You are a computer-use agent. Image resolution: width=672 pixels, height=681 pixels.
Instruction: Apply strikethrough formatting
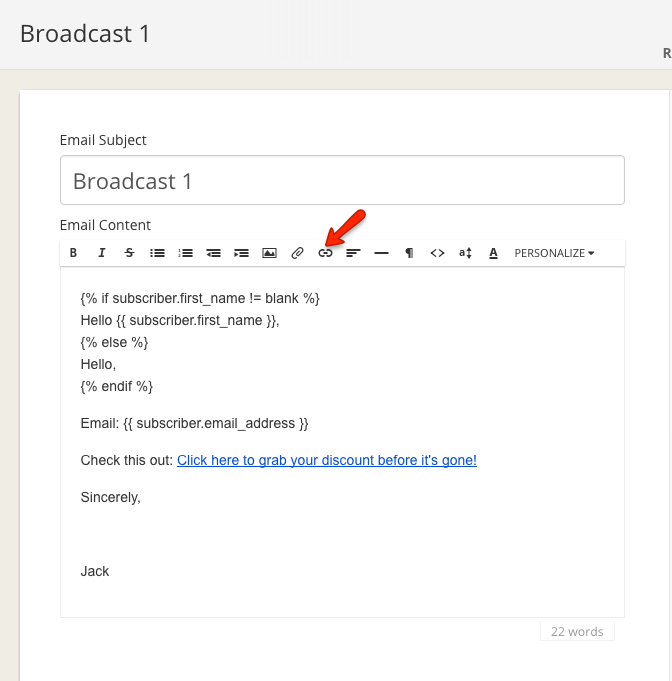click(x=129, y=253)
